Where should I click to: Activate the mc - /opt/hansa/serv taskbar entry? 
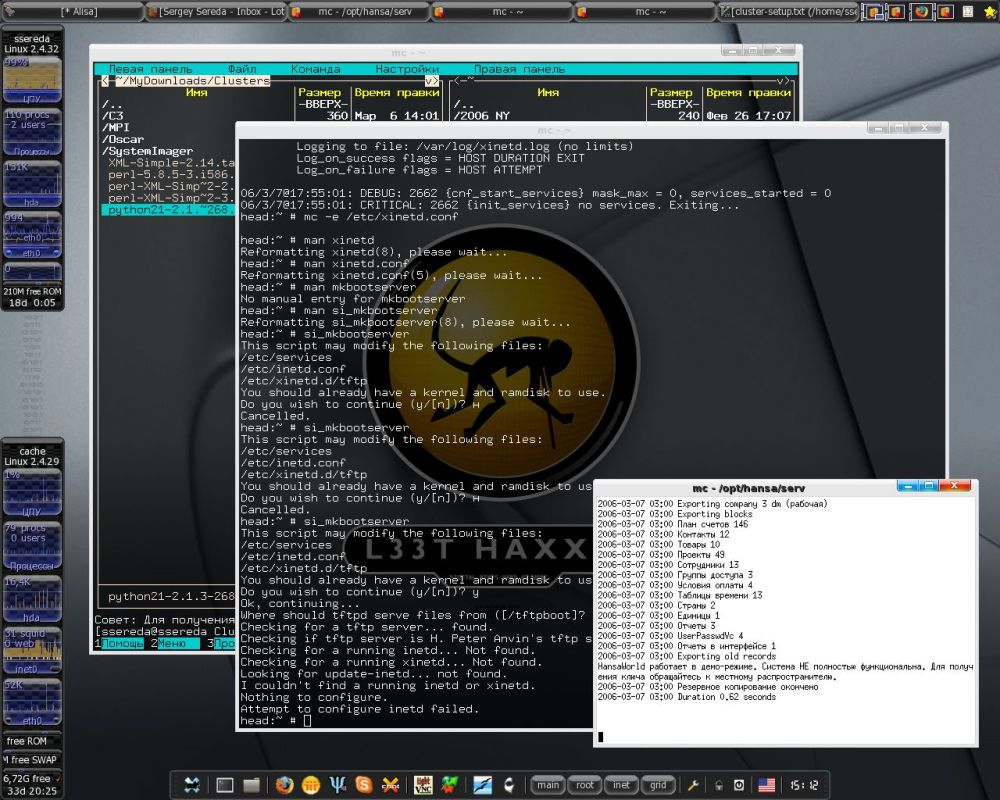359,11
